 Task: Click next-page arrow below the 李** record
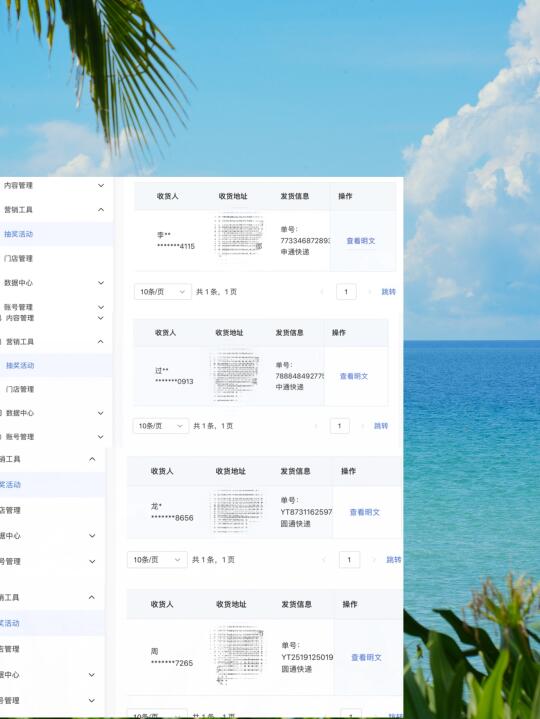coord(369,292)
